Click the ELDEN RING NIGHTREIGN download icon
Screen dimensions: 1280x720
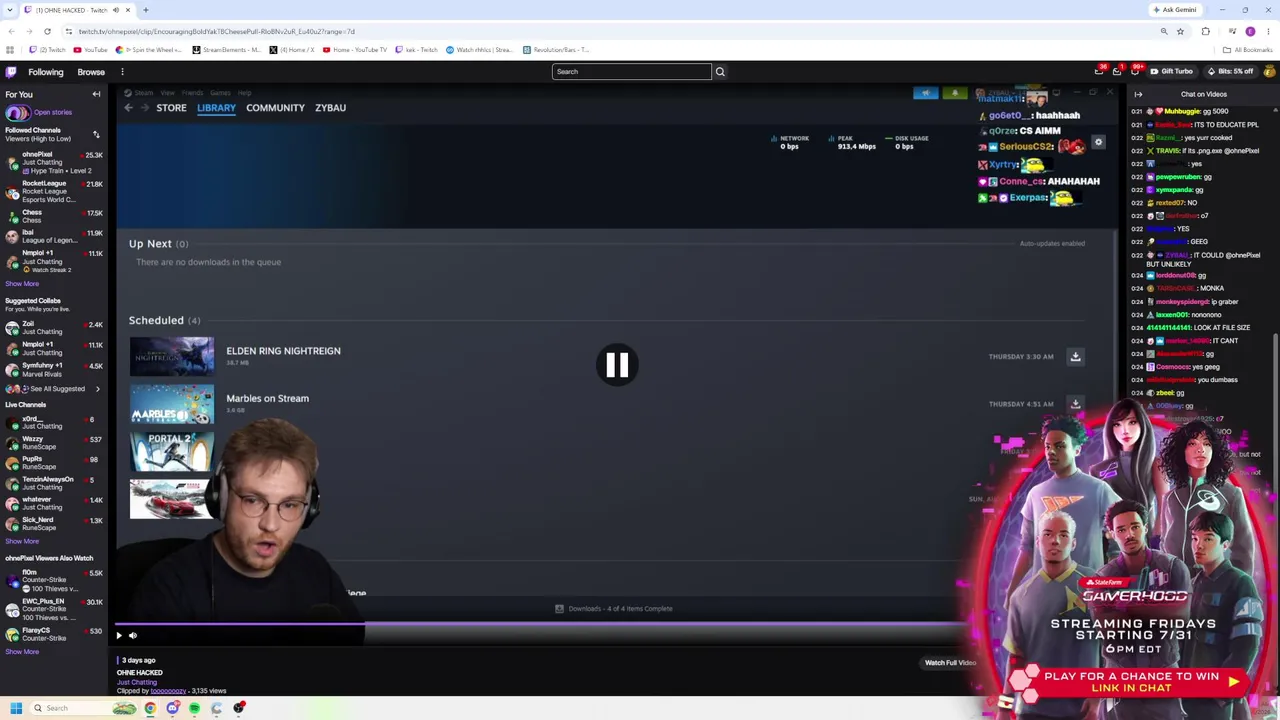(x=1076, y=356)
